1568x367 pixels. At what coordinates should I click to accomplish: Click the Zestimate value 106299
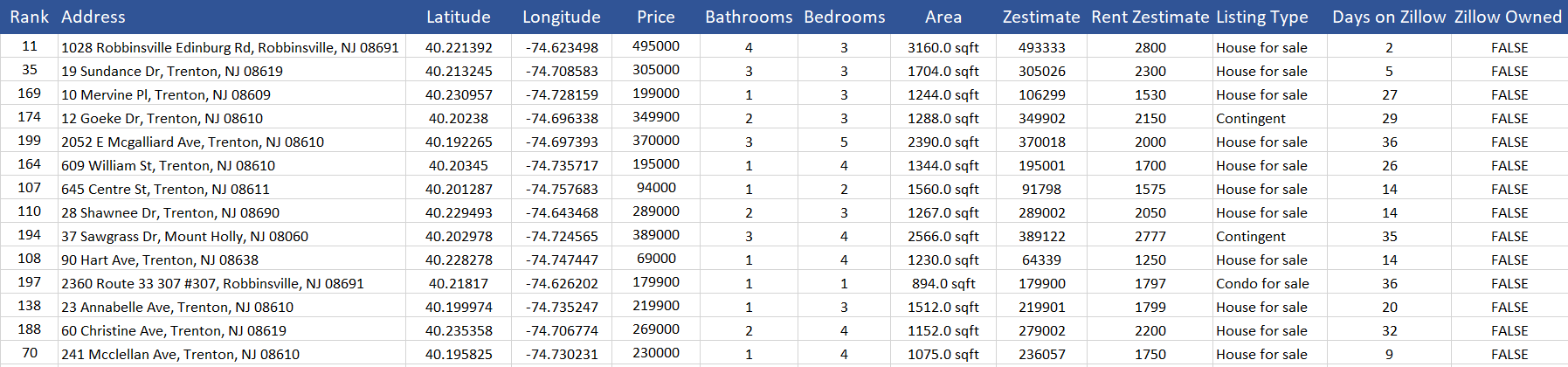pyautogui.click(x=1041, y=94)
